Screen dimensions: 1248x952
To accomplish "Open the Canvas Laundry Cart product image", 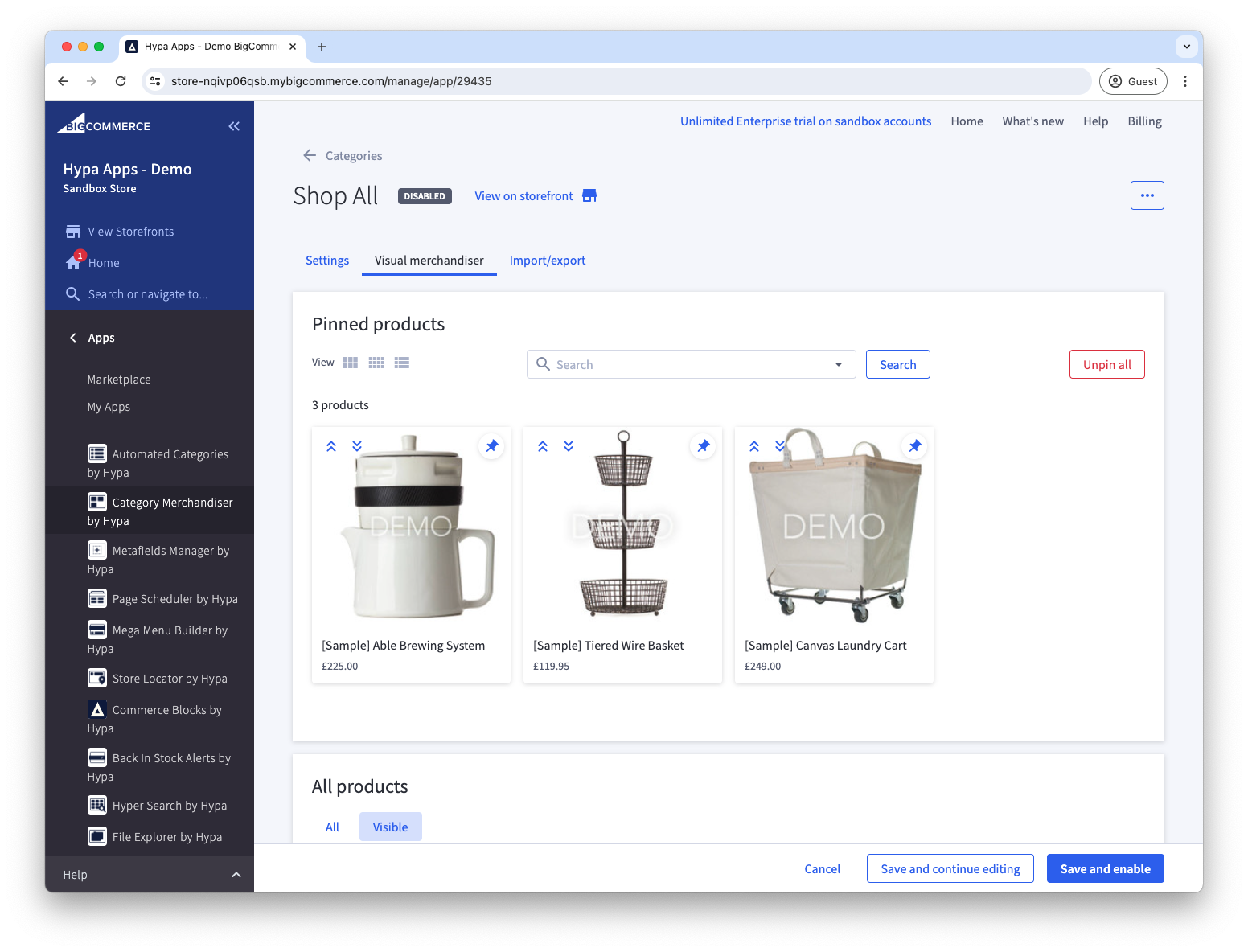I will click(834, 527).
